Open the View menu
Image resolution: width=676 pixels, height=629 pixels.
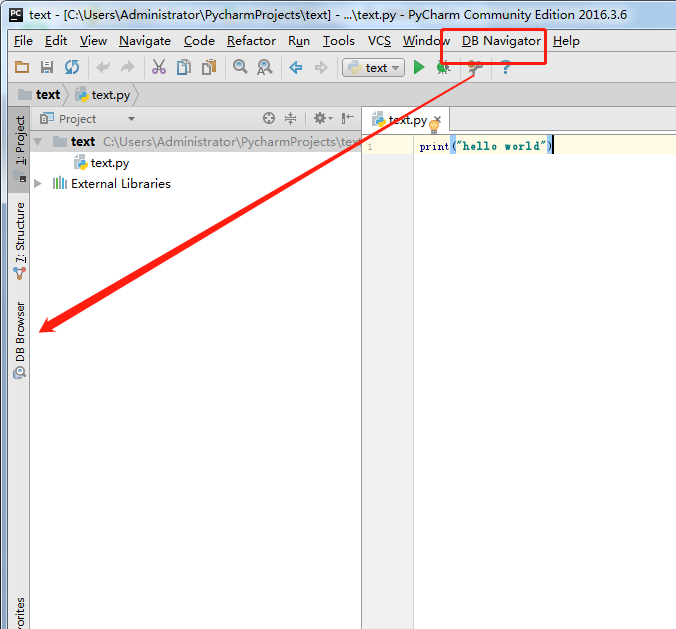pyautogui.click(x=93, y=41)
